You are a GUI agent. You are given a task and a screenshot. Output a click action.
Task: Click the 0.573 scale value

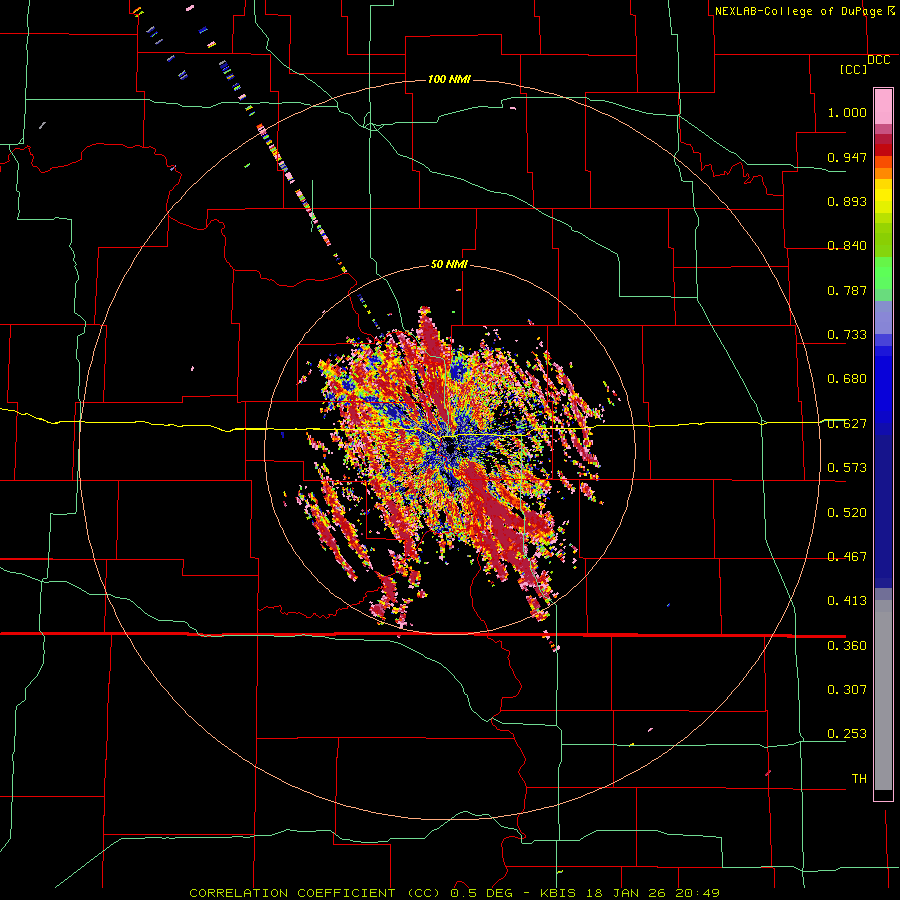pos(847,468)
